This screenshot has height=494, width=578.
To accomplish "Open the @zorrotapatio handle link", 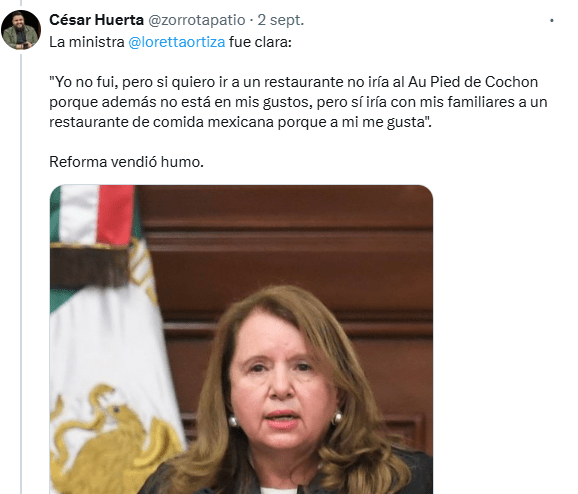I will (x=196, y=20).
